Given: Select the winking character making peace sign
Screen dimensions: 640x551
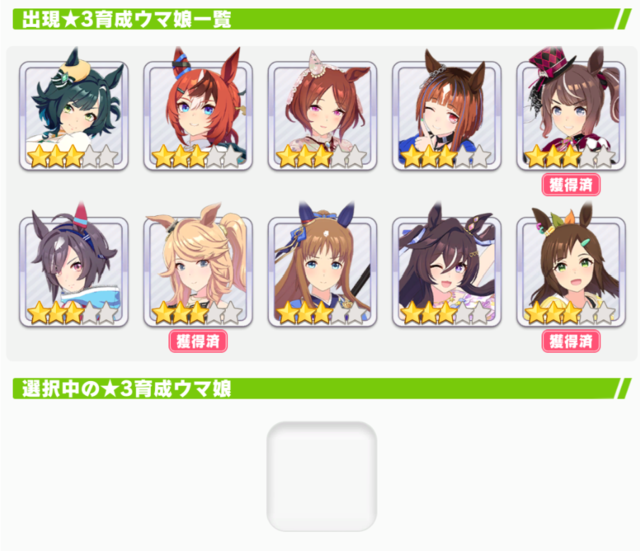Looking at the screenshot, I should click(447, 116).
